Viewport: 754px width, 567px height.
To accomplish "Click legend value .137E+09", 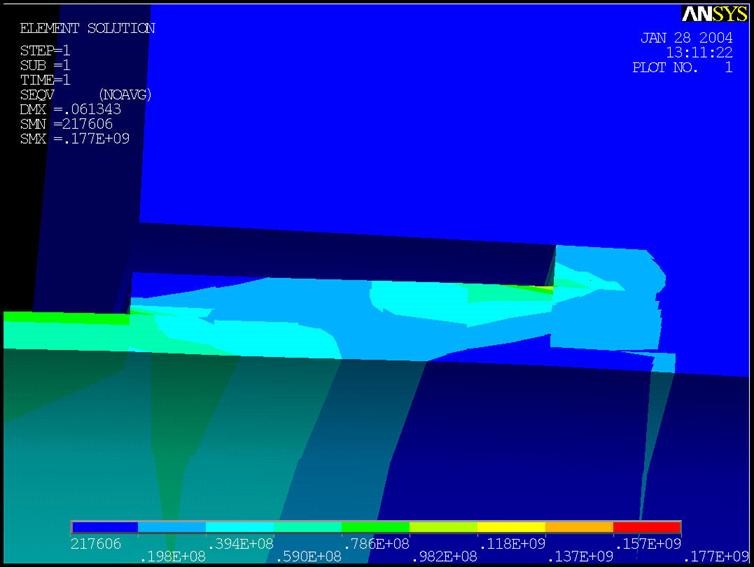I will click(579, 557).
